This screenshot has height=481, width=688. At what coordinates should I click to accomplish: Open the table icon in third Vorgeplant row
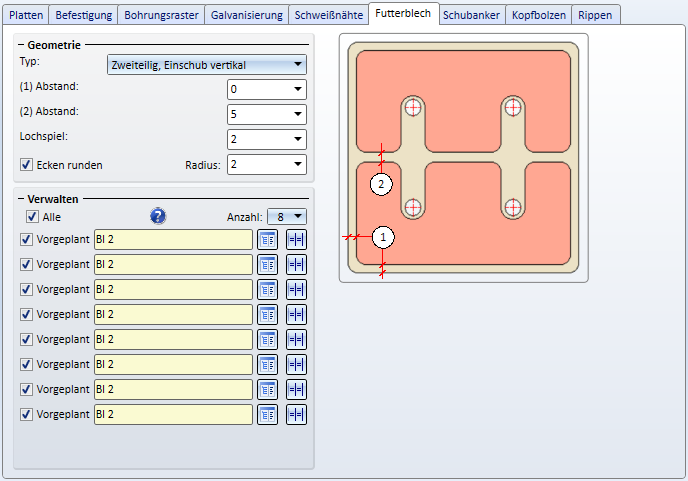[267, 289]
